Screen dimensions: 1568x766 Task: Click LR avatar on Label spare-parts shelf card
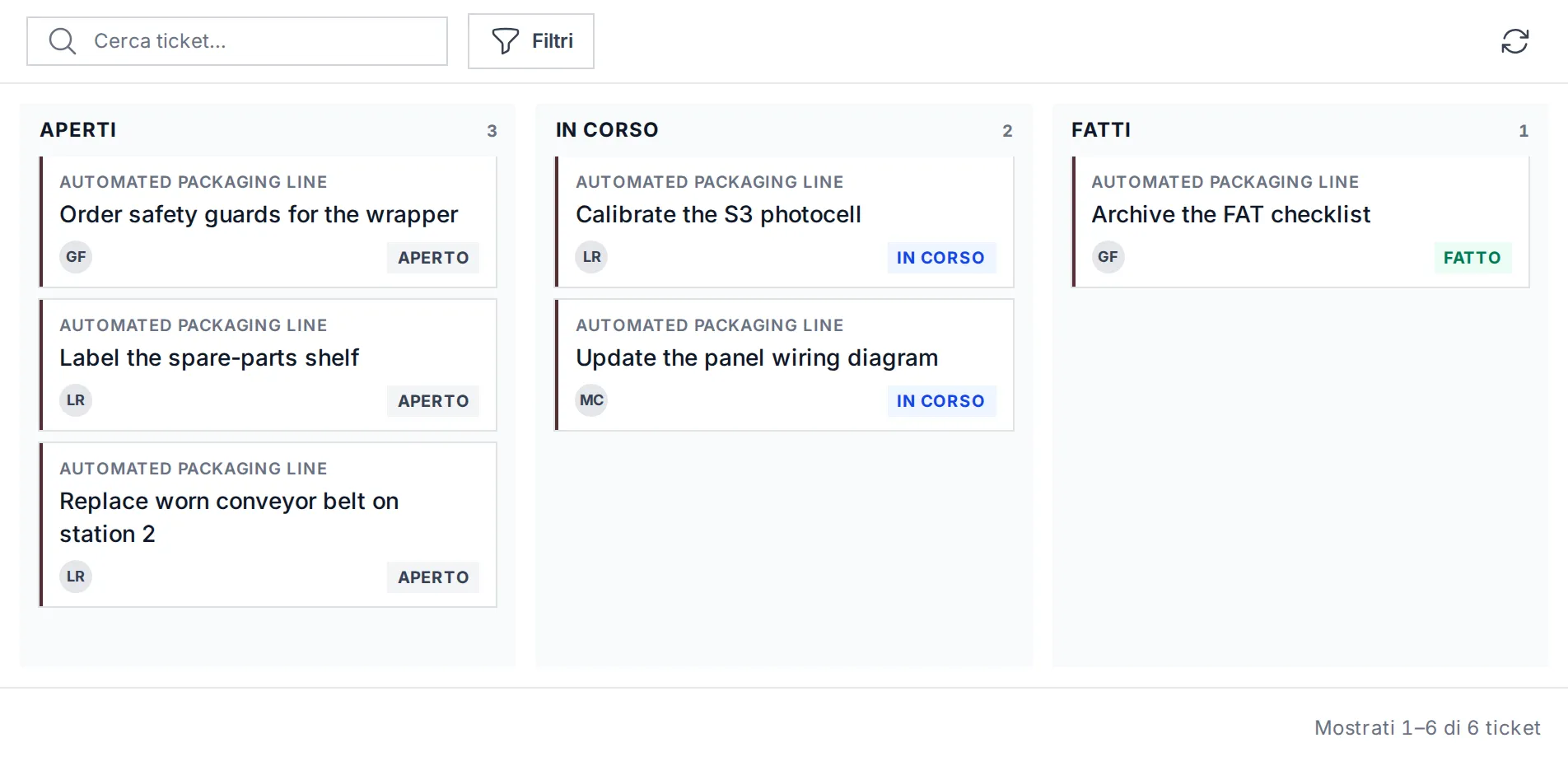coord(76,400)
